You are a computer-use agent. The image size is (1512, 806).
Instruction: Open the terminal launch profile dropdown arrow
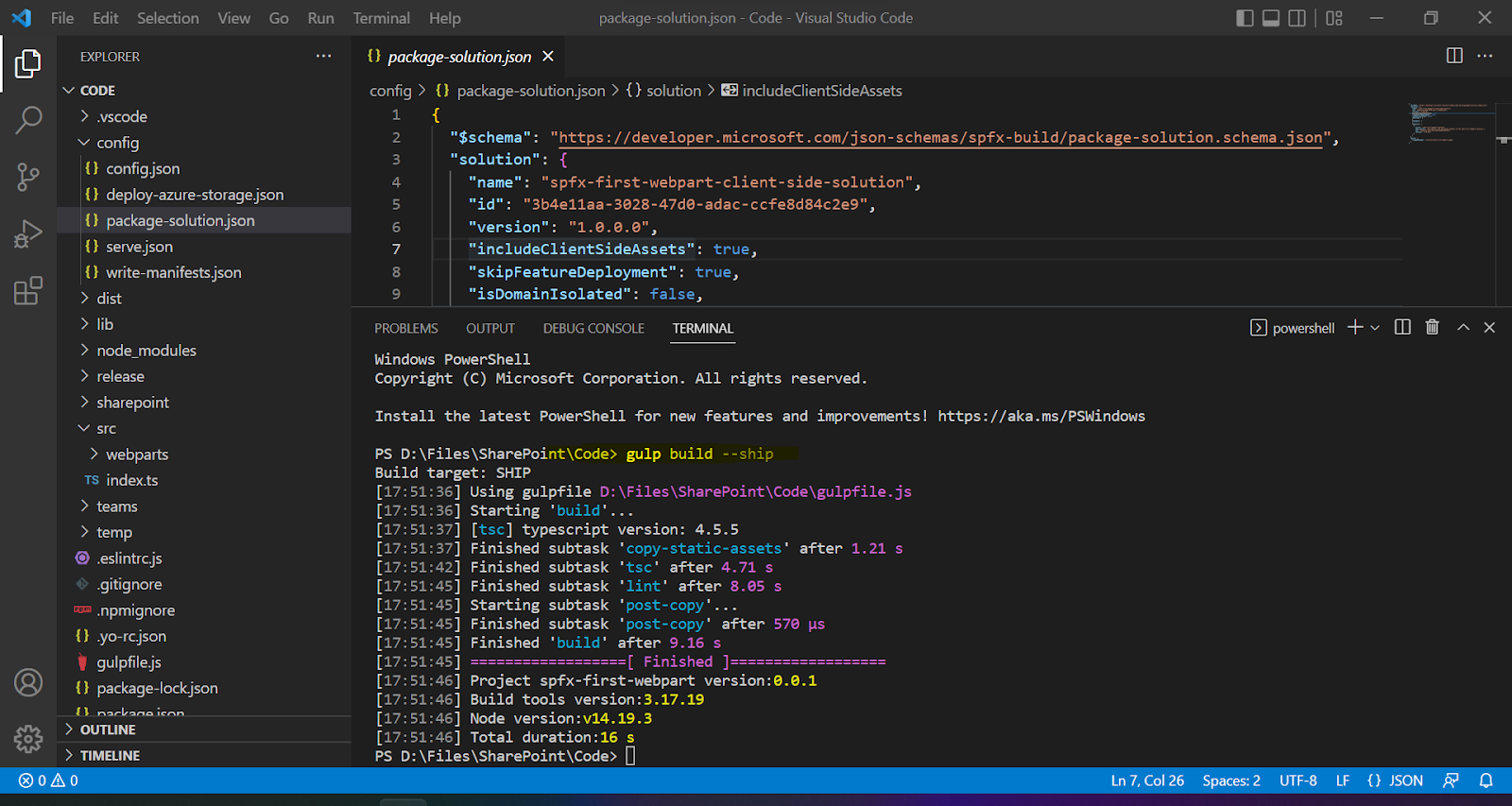point(1375,328)
